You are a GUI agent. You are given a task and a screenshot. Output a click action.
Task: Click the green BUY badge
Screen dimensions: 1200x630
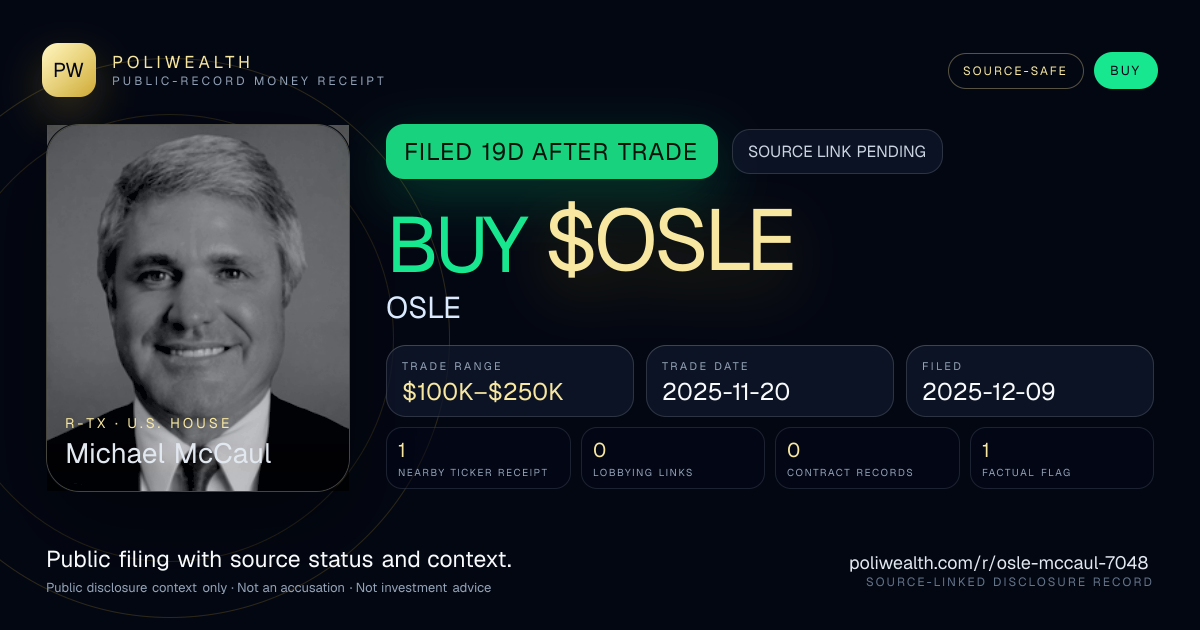pyautogui.click(x=1126, y=71)
